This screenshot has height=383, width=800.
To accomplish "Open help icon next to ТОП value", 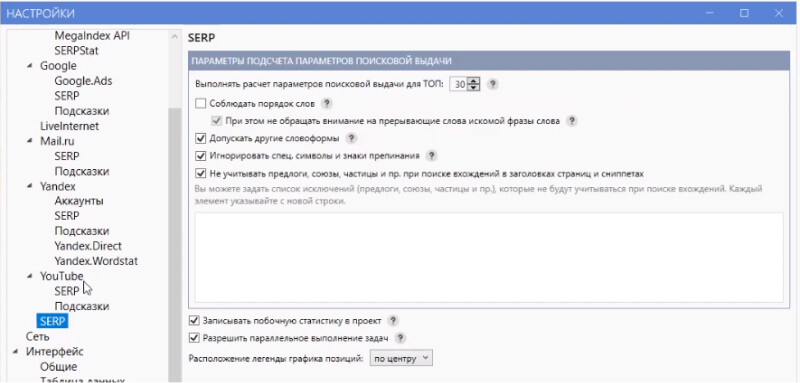I will pos(492,84).
